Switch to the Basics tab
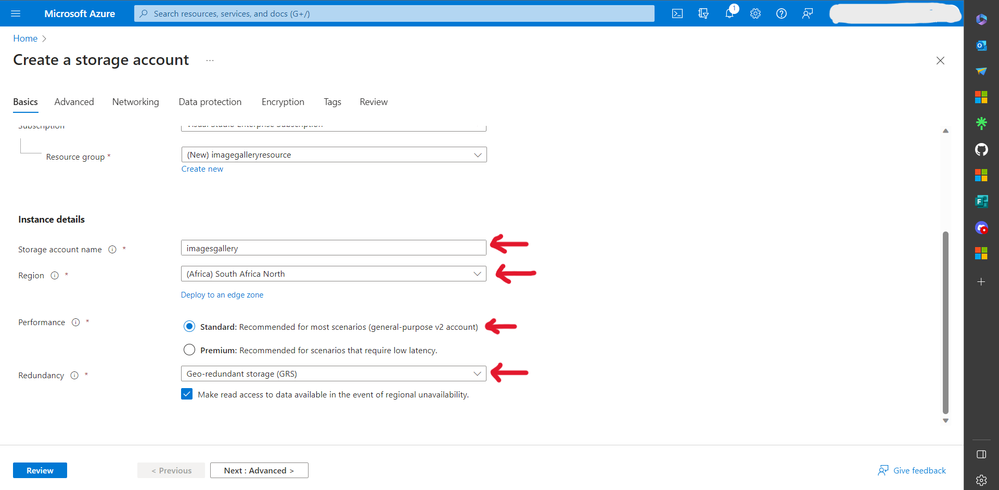Screen dimensions: 999x490 tap(25, 102)
